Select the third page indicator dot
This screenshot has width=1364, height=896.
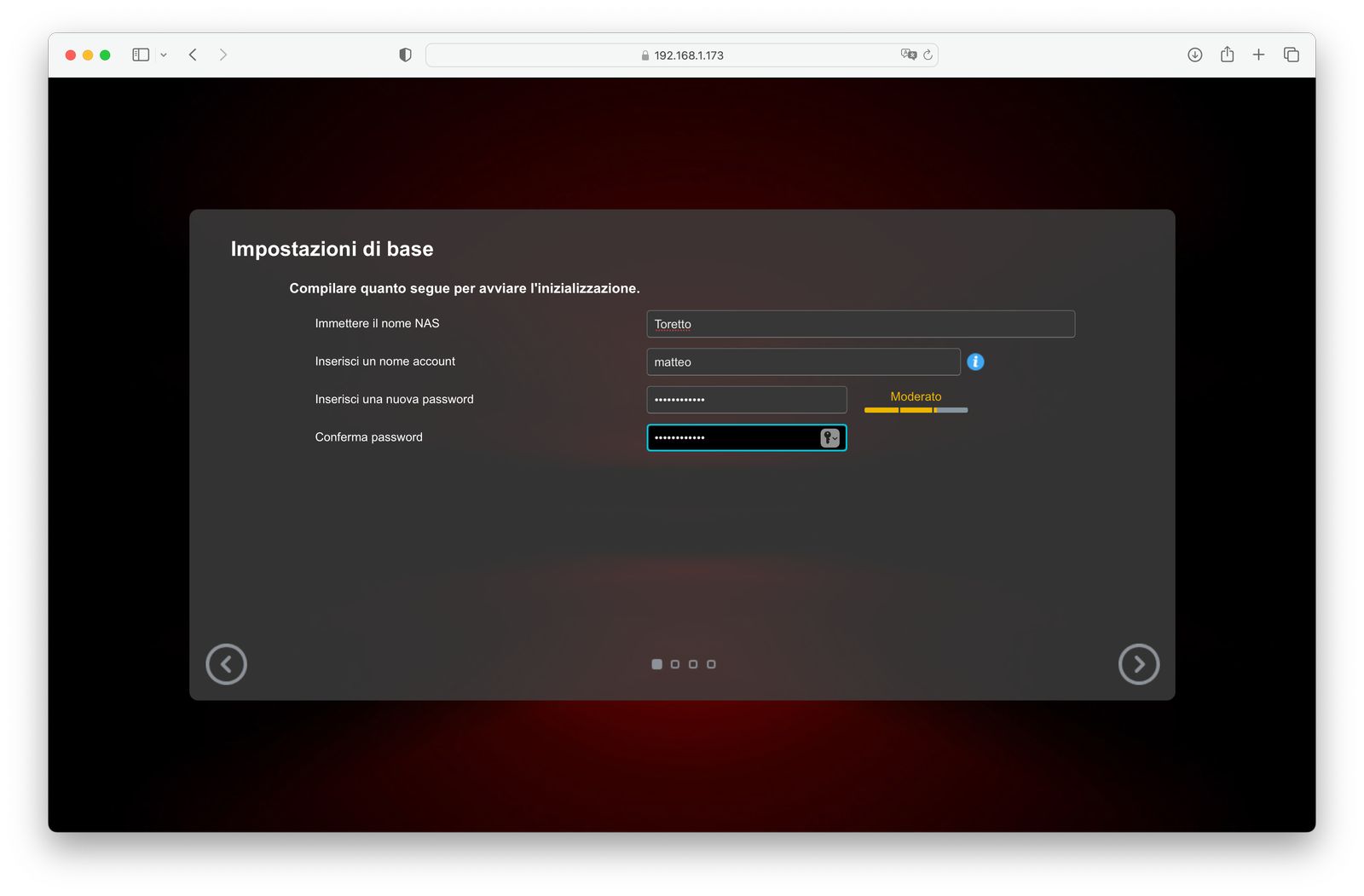point(693,664)
